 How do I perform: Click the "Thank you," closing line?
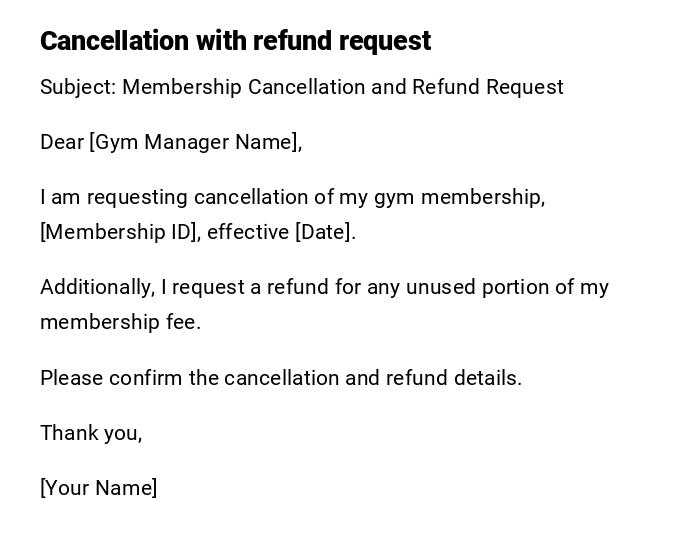[91, 433]
